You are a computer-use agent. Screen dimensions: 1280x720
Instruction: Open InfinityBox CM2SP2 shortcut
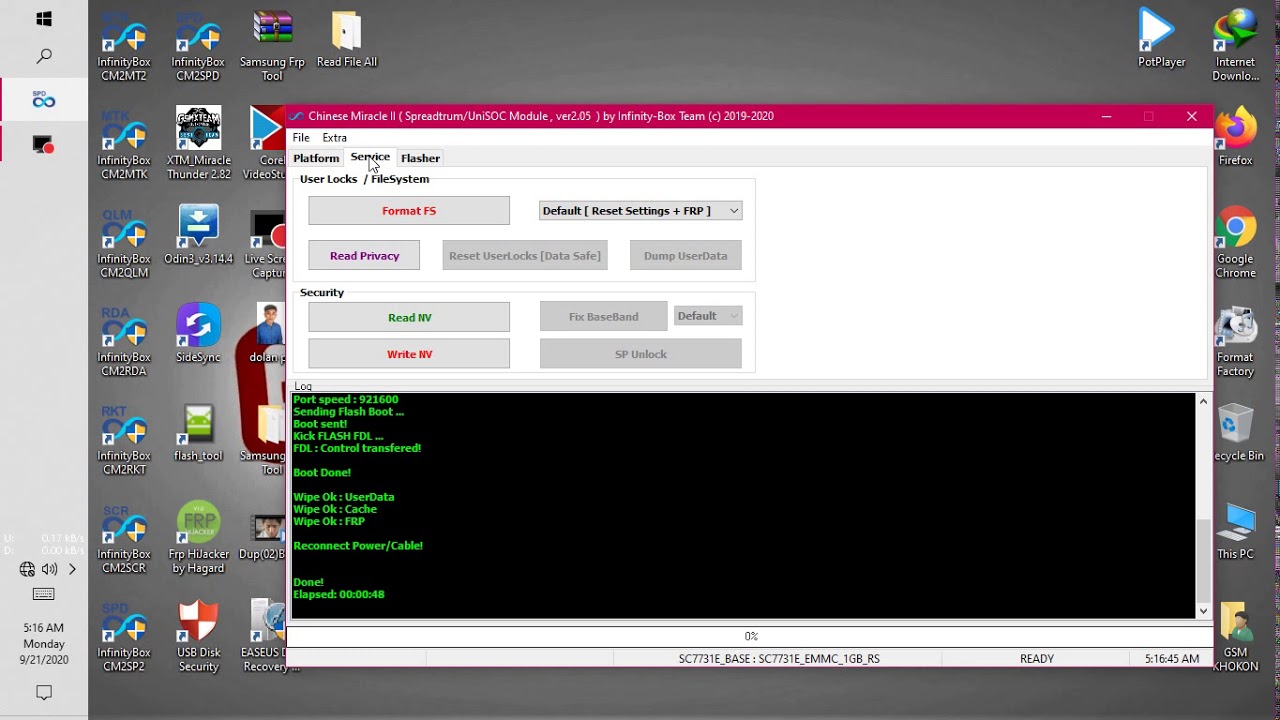tap(124, 637)
